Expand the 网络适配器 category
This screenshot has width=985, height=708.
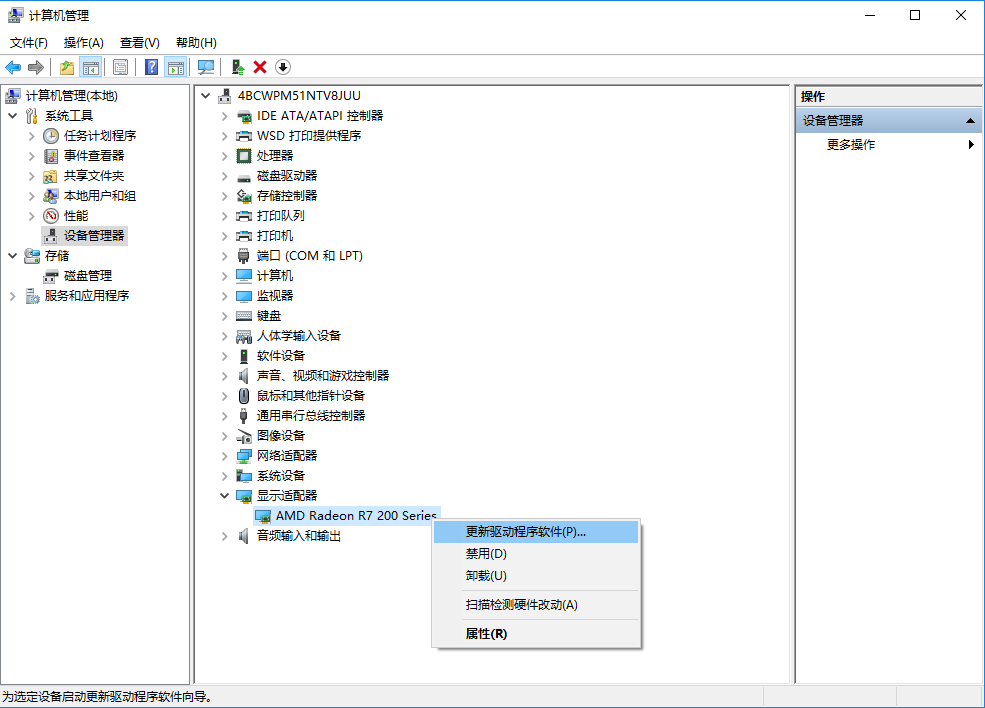pyautogui.click(x=224, y=455)
